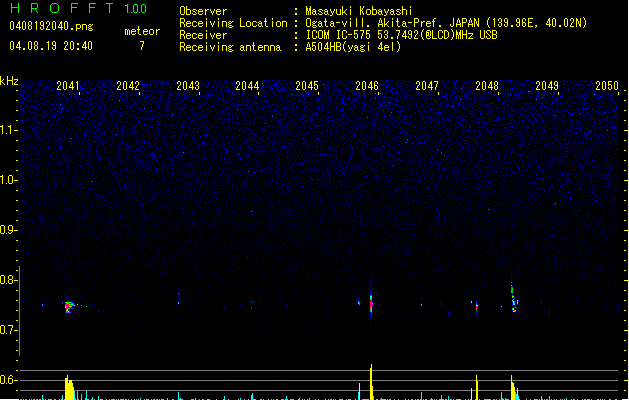629x400 pixels.
Task: Click the Receiving Location label
Action: 233,23
